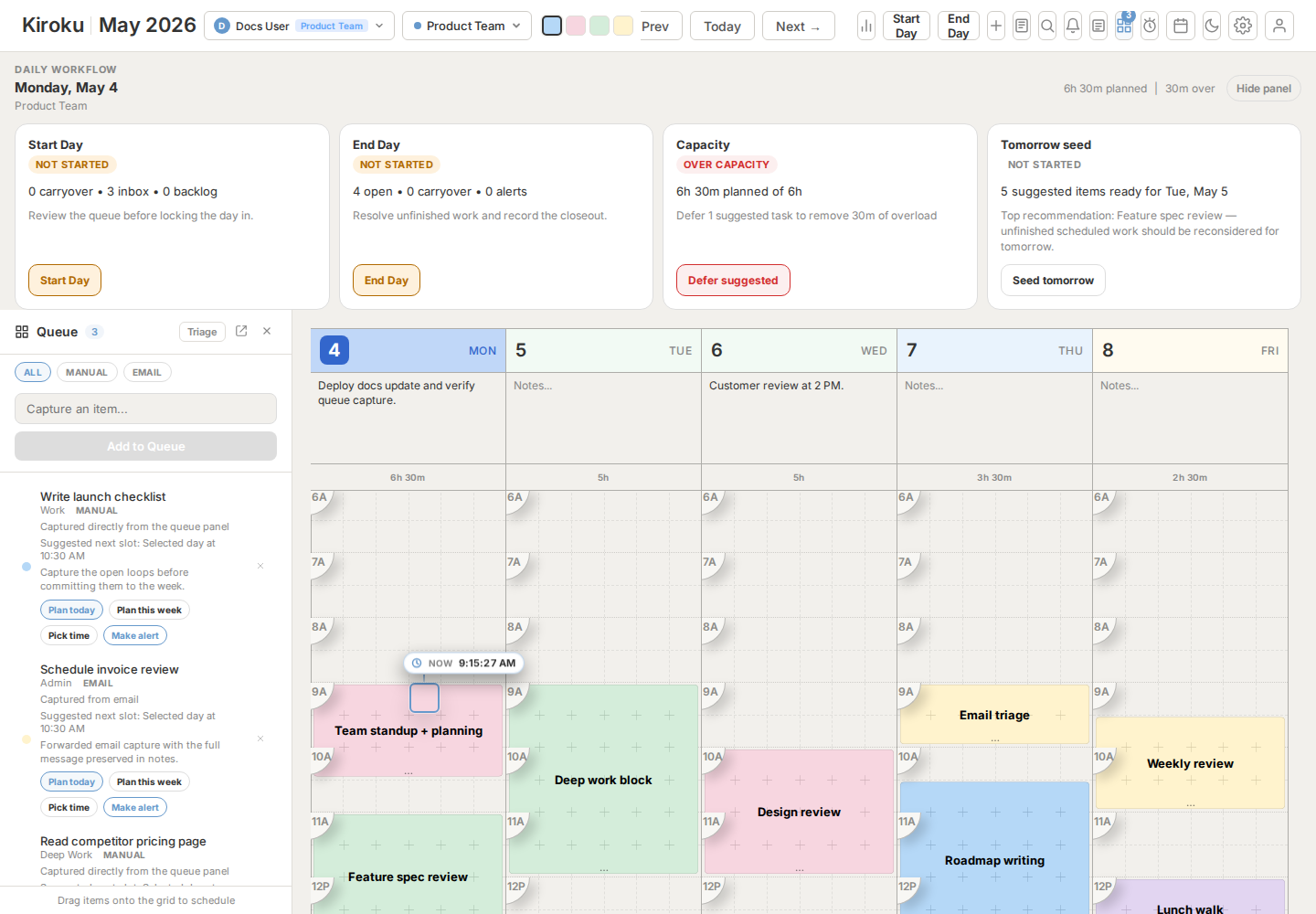The width and height of the screenshot is (1316, 914).
Task: Select the Tuesday 5 day header
Action: (603, 350)
